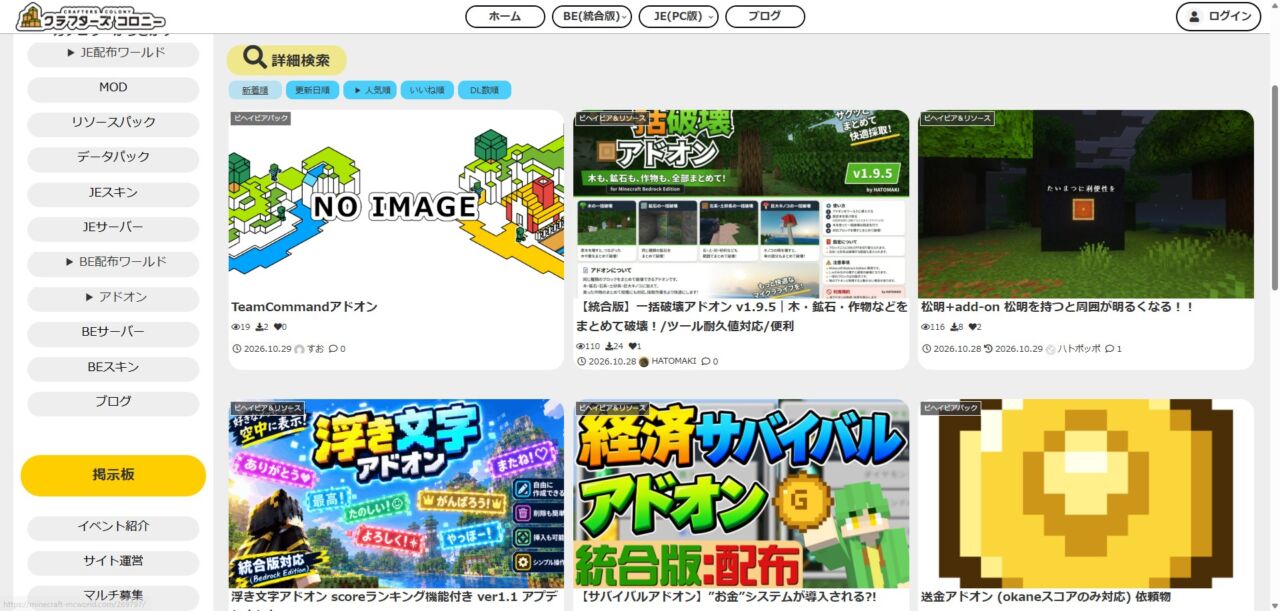Screen dimensions: 1280x611
Task: Click the views eye icon on TeamCommandアドオン card
Action: [x=236, y=327]
